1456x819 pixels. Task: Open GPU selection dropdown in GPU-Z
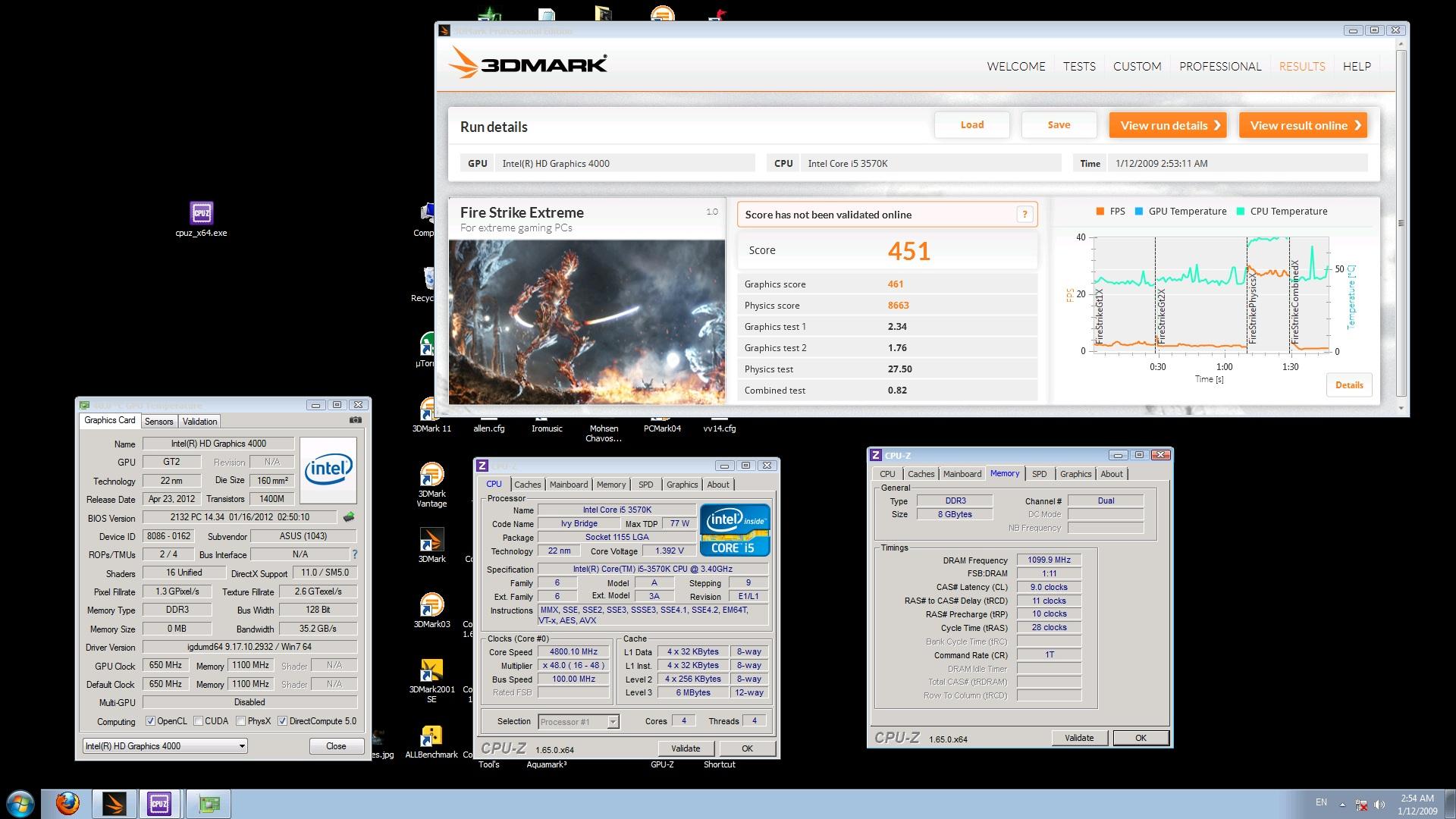pos(165,745)
